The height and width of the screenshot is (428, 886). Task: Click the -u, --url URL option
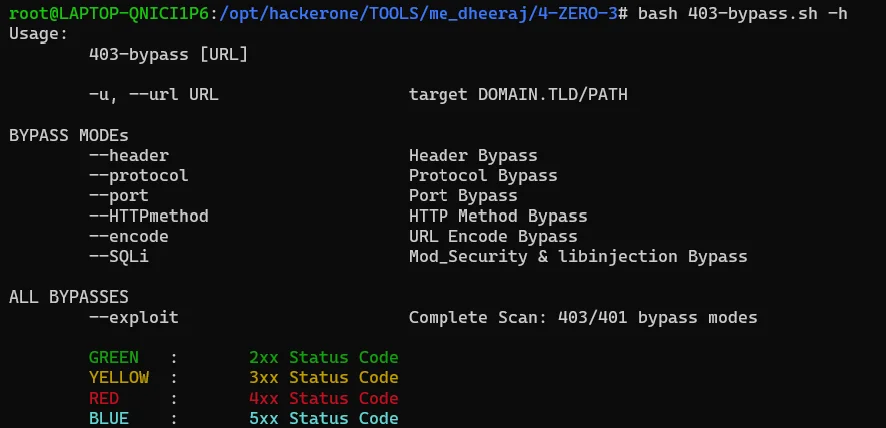click(154, 94)
